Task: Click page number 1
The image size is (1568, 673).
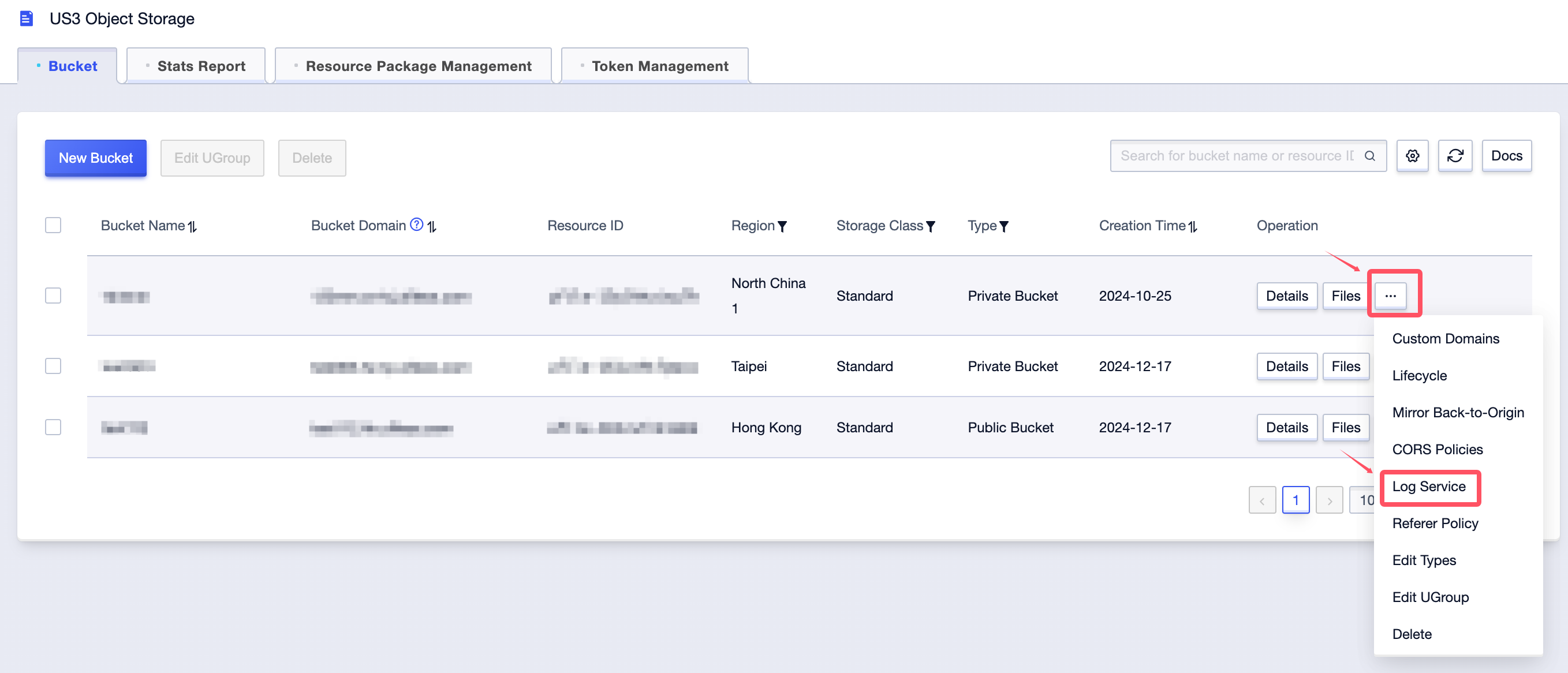Action: (x=1296, y=500)
